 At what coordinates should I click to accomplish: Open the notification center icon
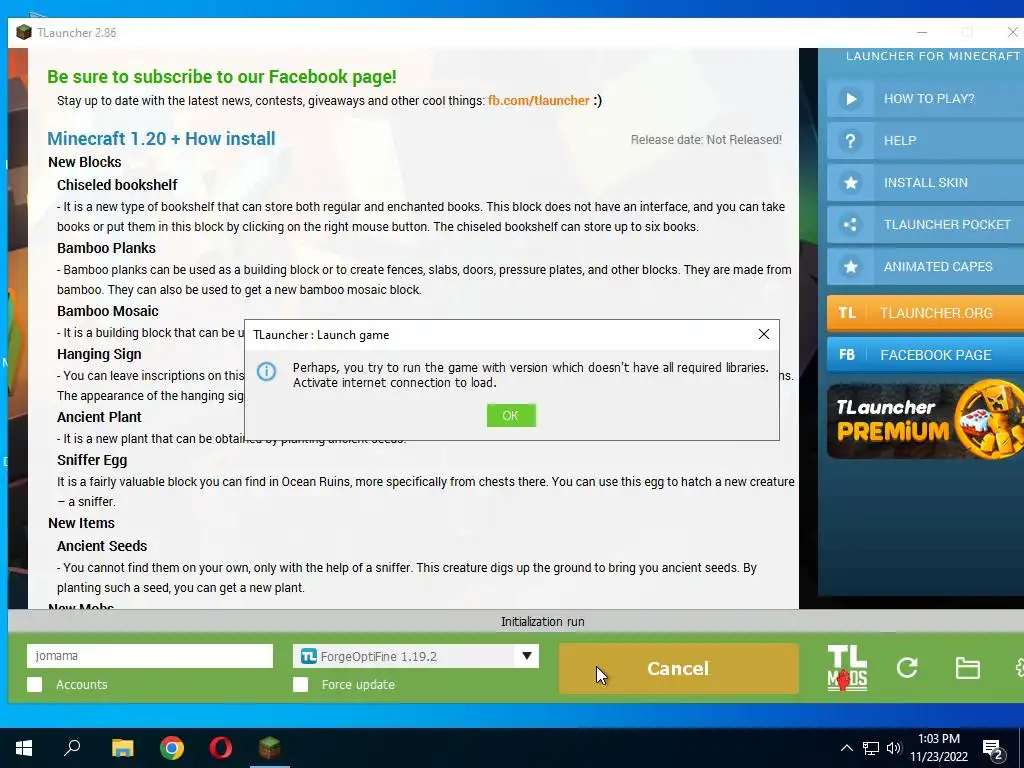[993, 750]
